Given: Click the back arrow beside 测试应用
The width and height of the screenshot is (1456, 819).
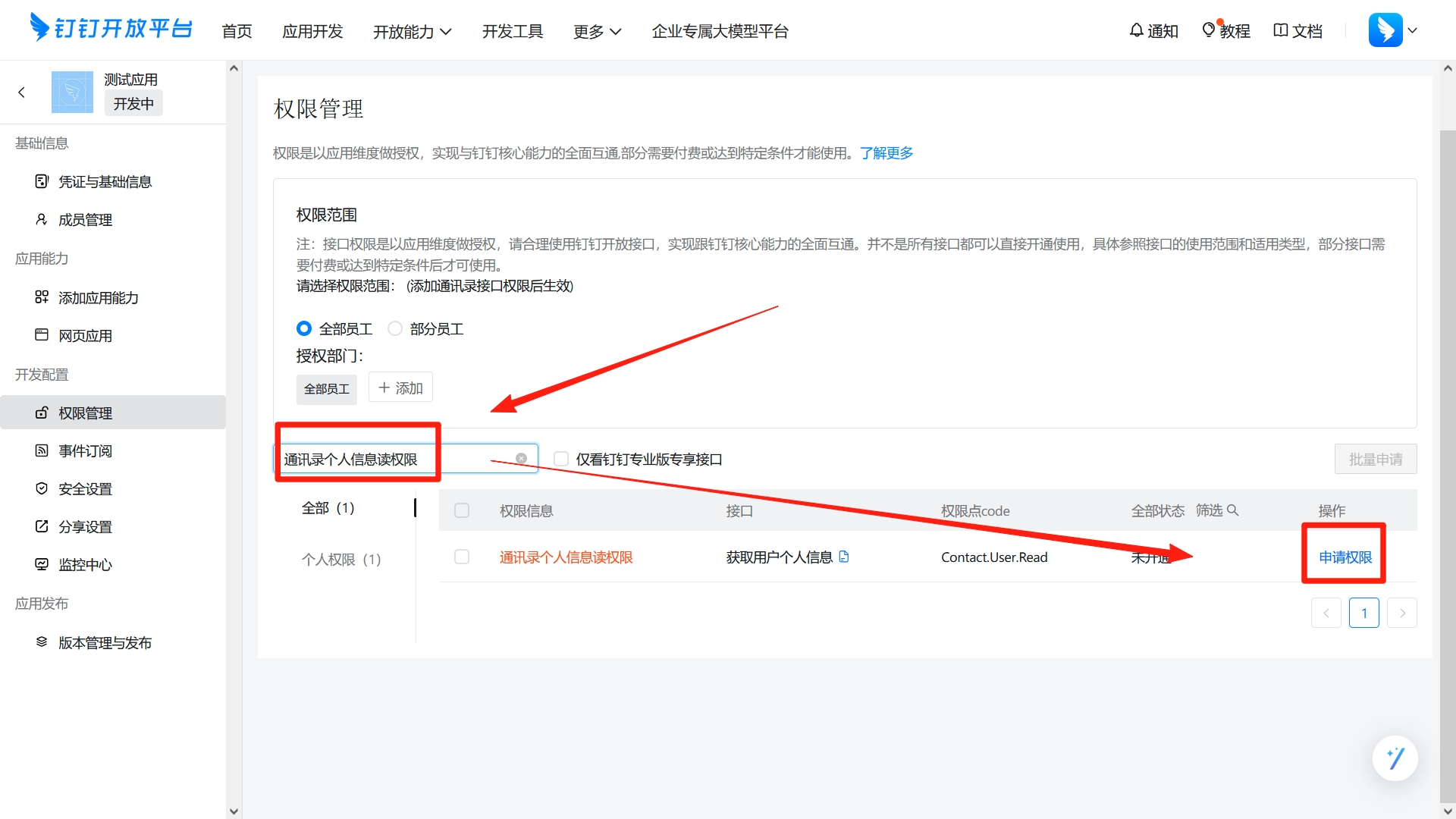Looking at the screenshot, I should (21, 92).
